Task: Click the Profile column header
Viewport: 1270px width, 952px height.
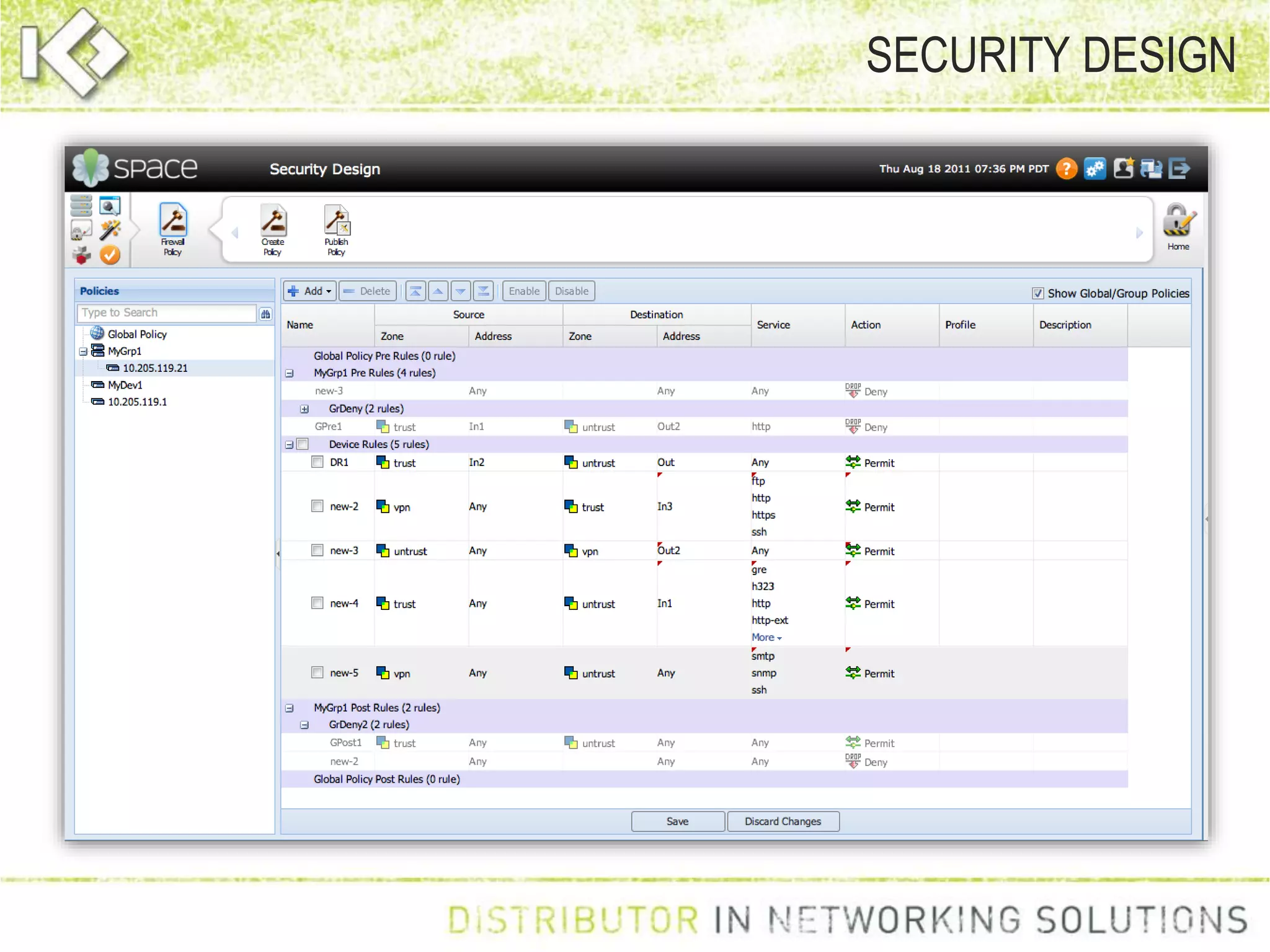Action: (986, 325)
